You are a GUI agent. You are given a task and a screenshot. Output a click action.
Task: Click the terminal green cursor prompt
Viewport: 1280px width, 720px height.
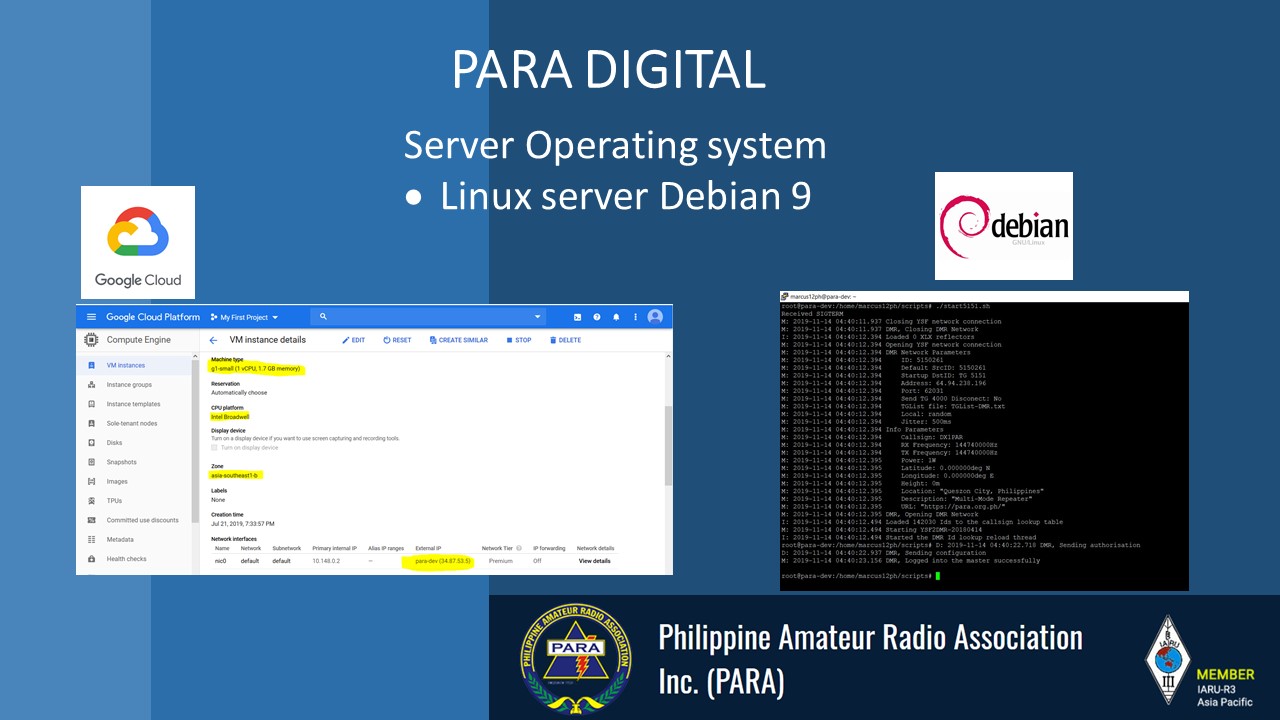937,576
